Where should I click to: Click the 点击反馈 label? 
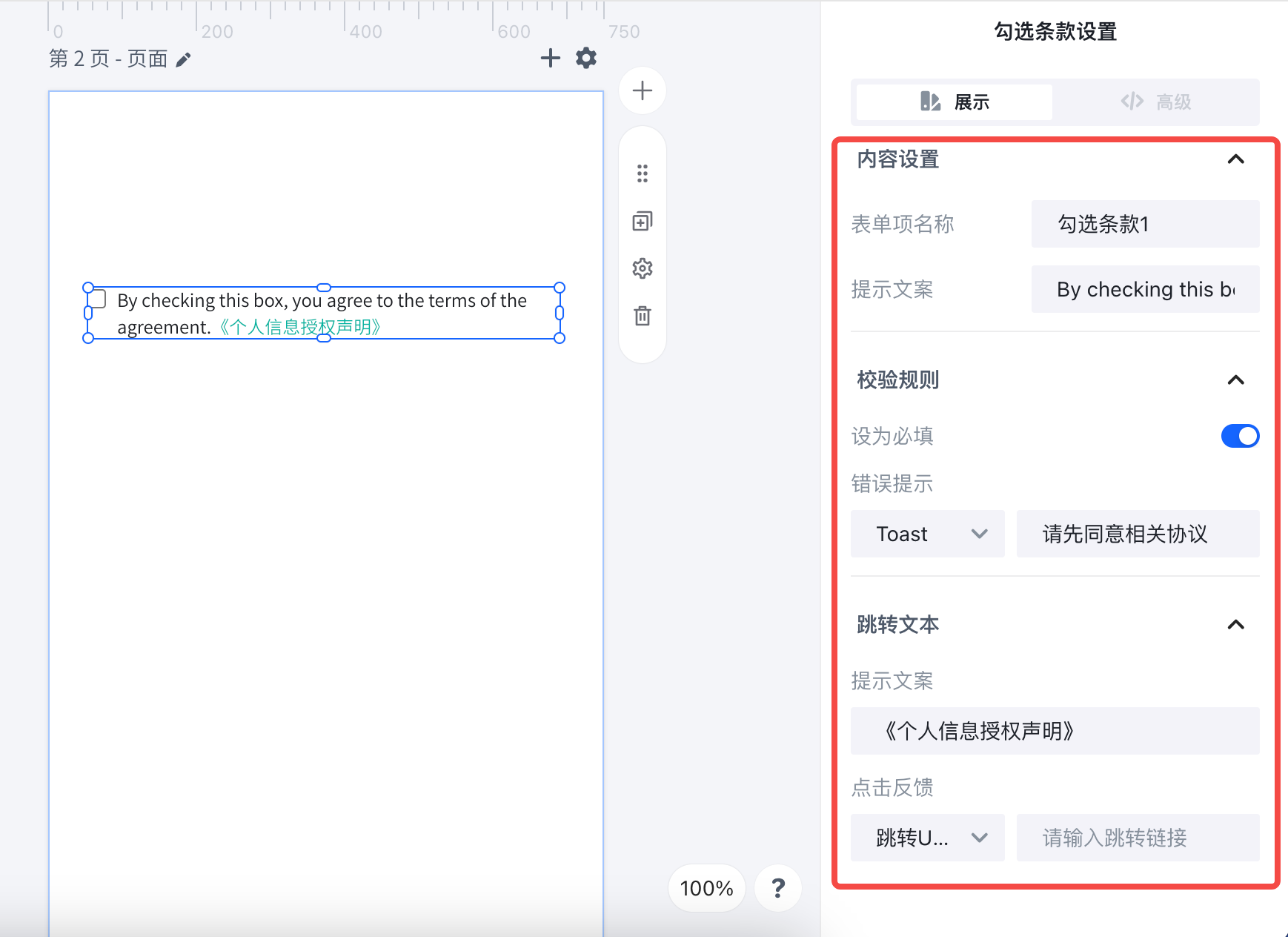892,787
